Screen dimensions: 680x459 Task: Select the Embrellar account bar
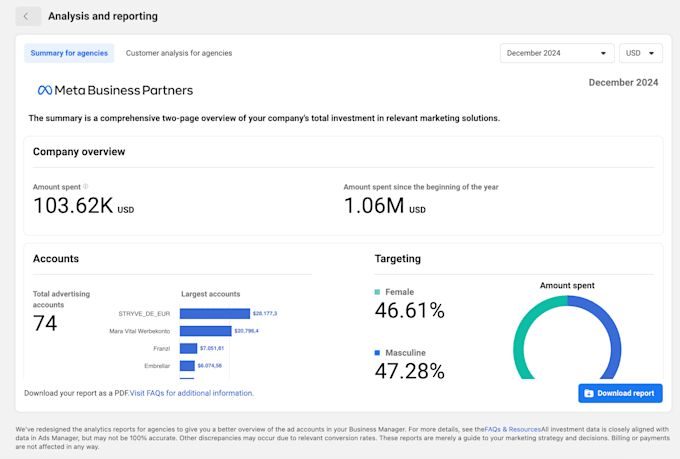coord(187,365)
